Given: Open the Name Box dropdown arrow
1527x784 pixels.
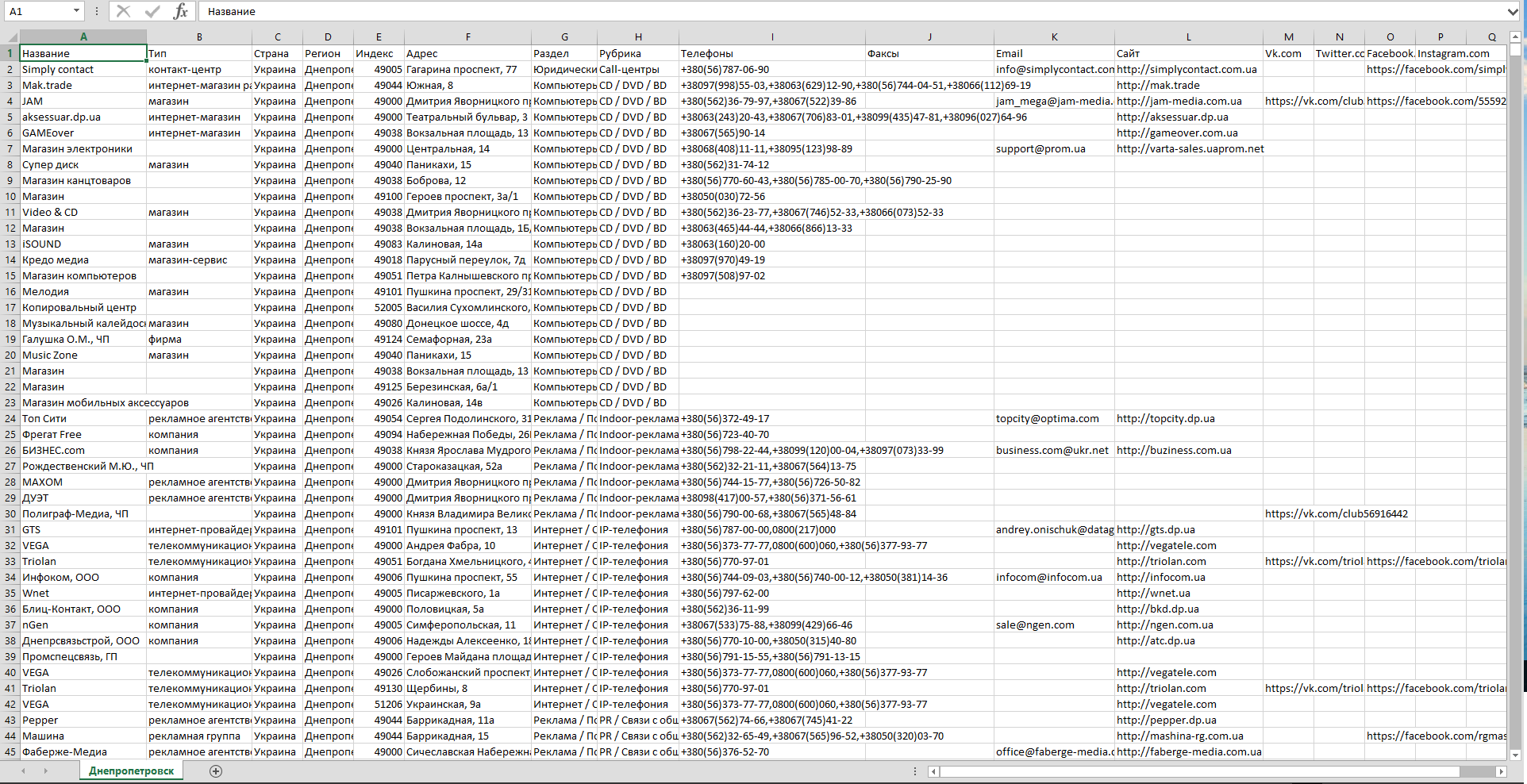Looking at the screenshot, I should click(76, 11).
